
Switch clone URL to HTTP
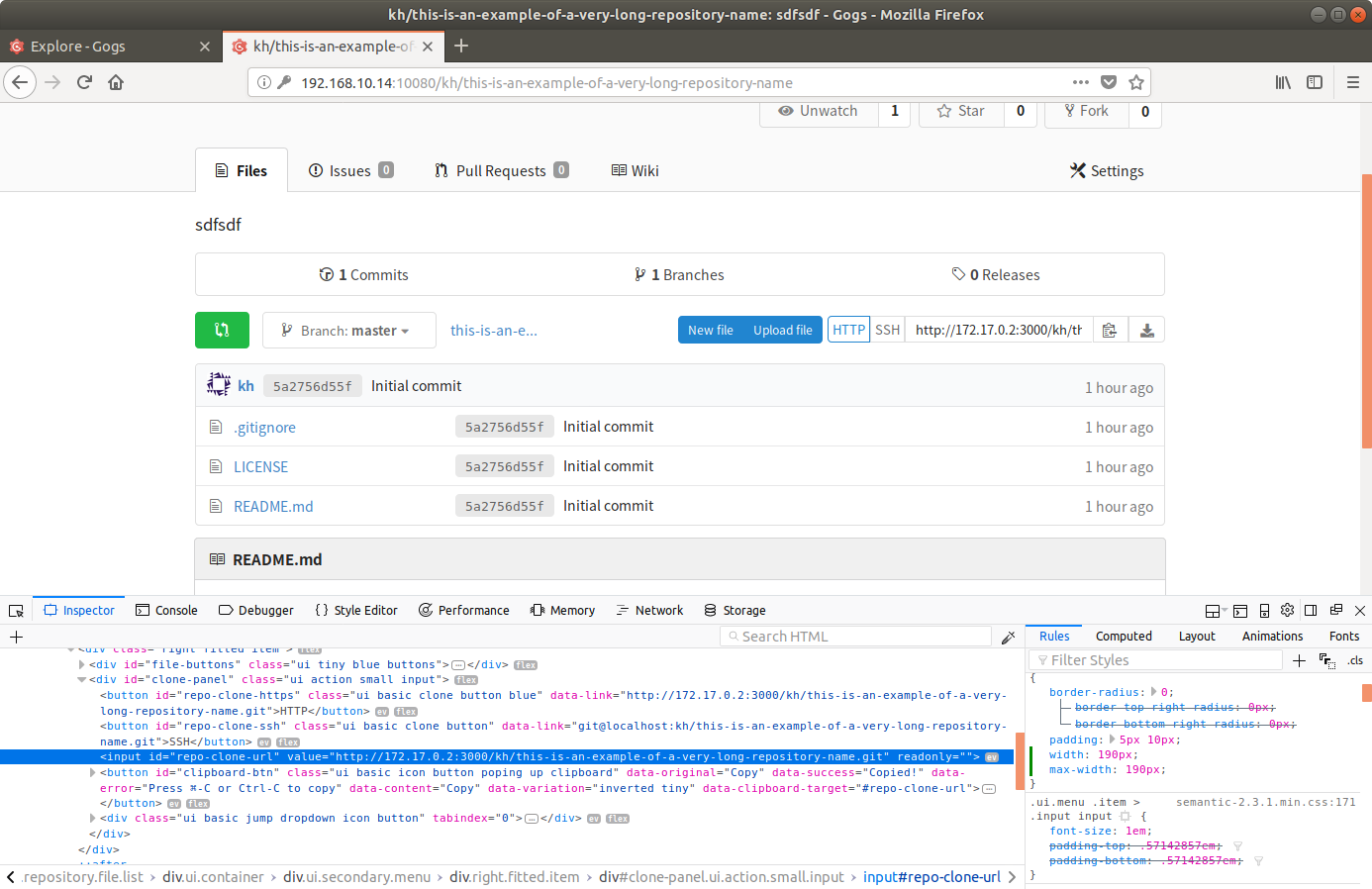(x=848, y=330)
